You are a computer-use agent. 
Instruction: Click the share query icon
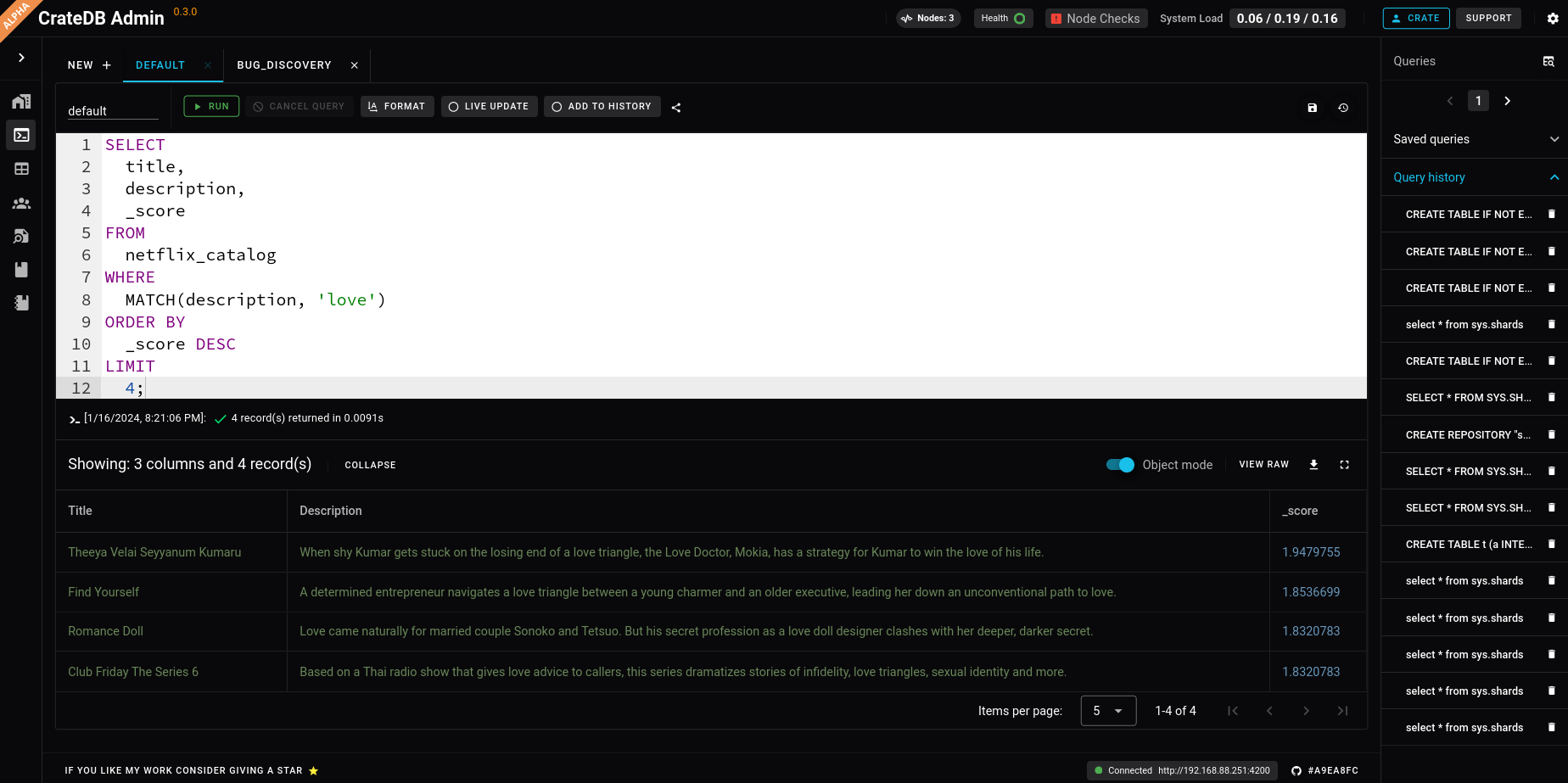[x=676, y=108]
